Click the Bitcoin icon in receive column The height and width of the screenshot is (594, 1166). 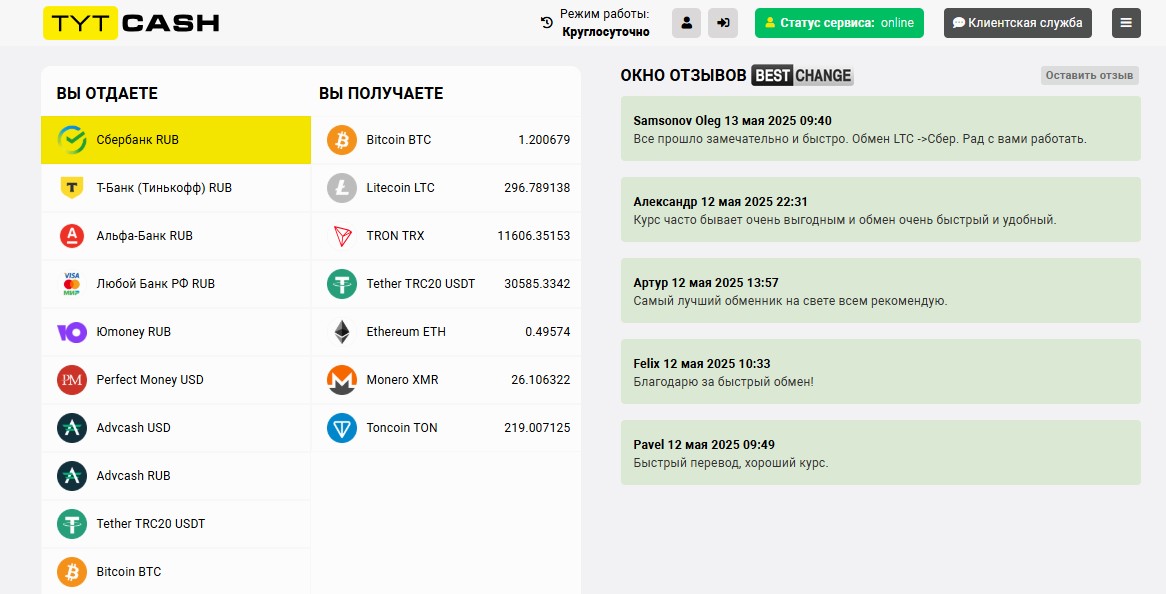(x=342, y=140)
